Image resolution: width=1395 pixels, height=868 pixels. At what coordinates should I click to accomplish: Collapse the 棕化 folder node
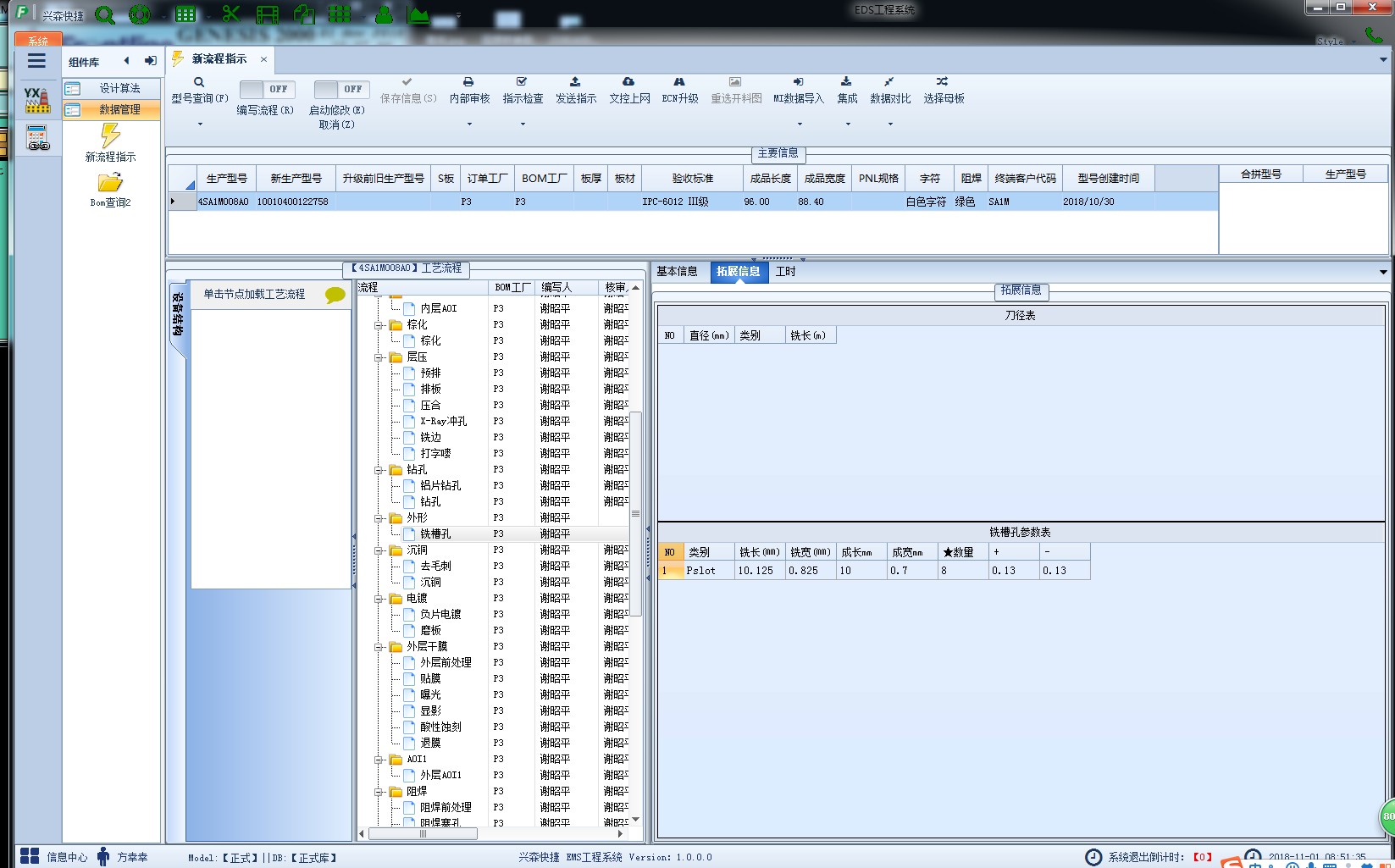click(379, 325)
